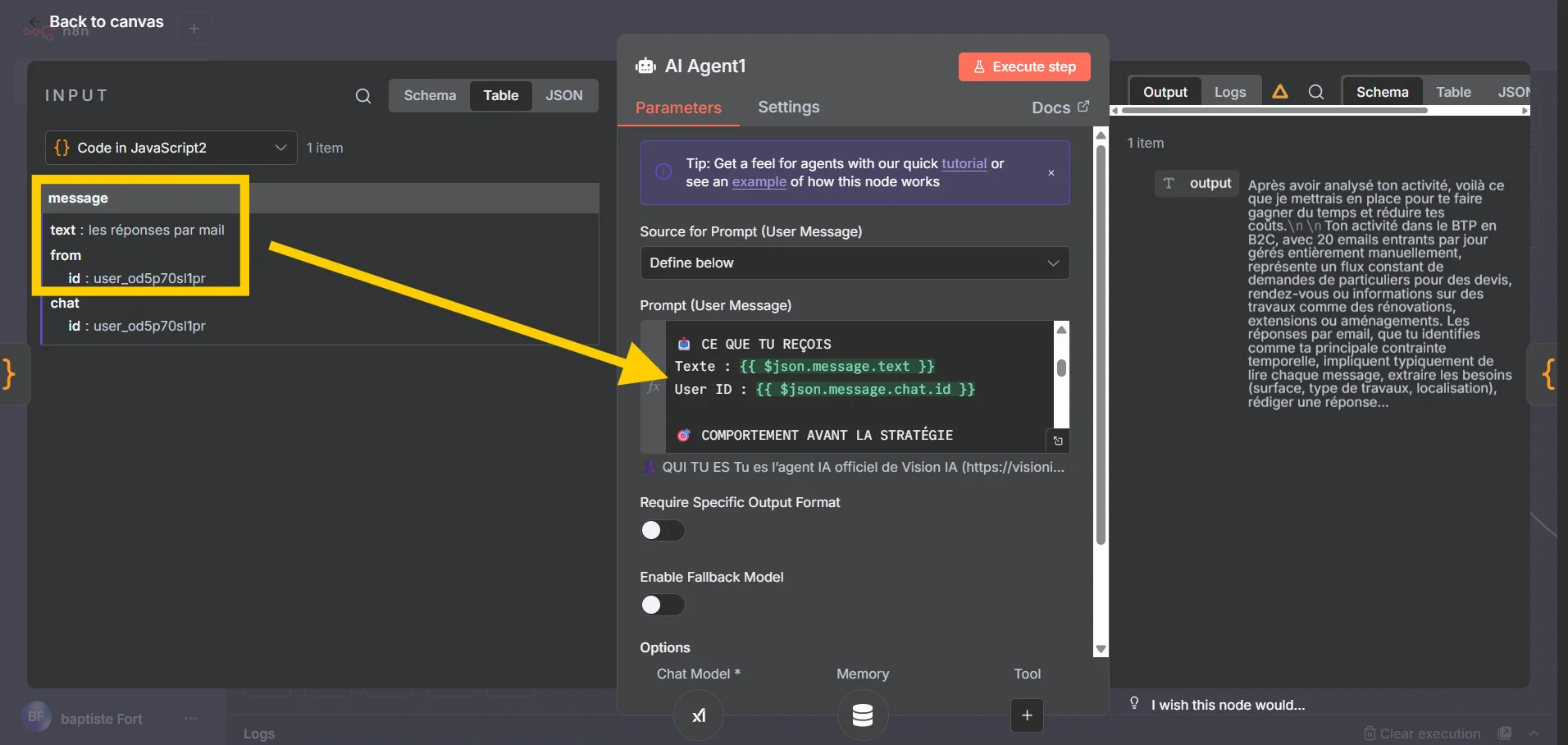1568x745 pixels.
Task: Click the AI Agent1 robot icon
Action: [x=646, y=66]
